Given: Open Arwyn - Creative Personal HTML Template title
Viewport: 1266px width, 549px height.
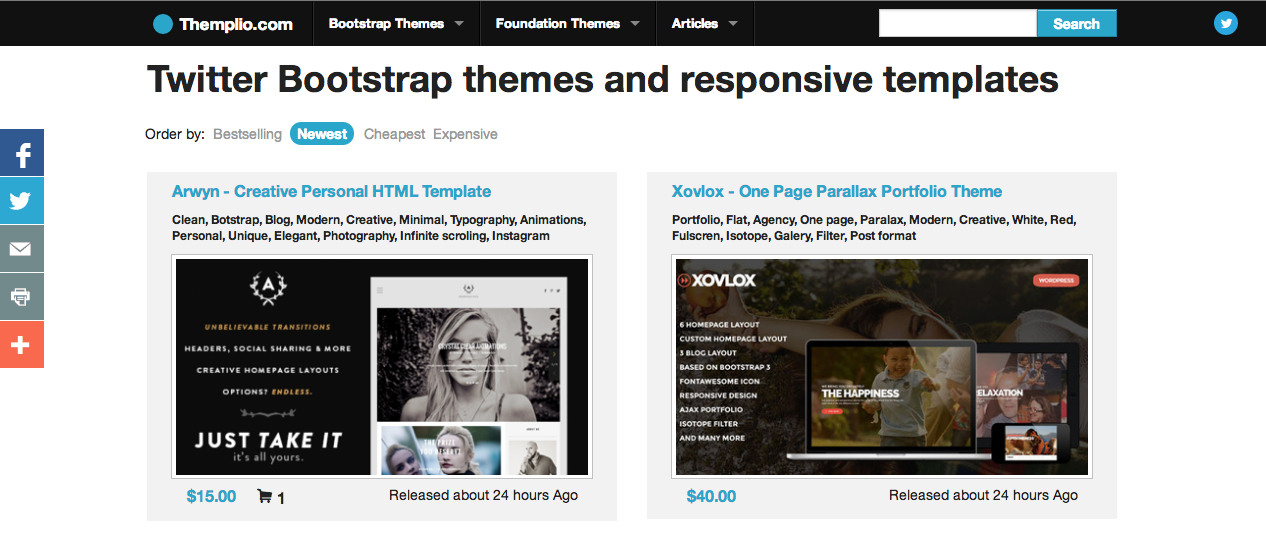Looking at the screenshot, I should 331,191.
